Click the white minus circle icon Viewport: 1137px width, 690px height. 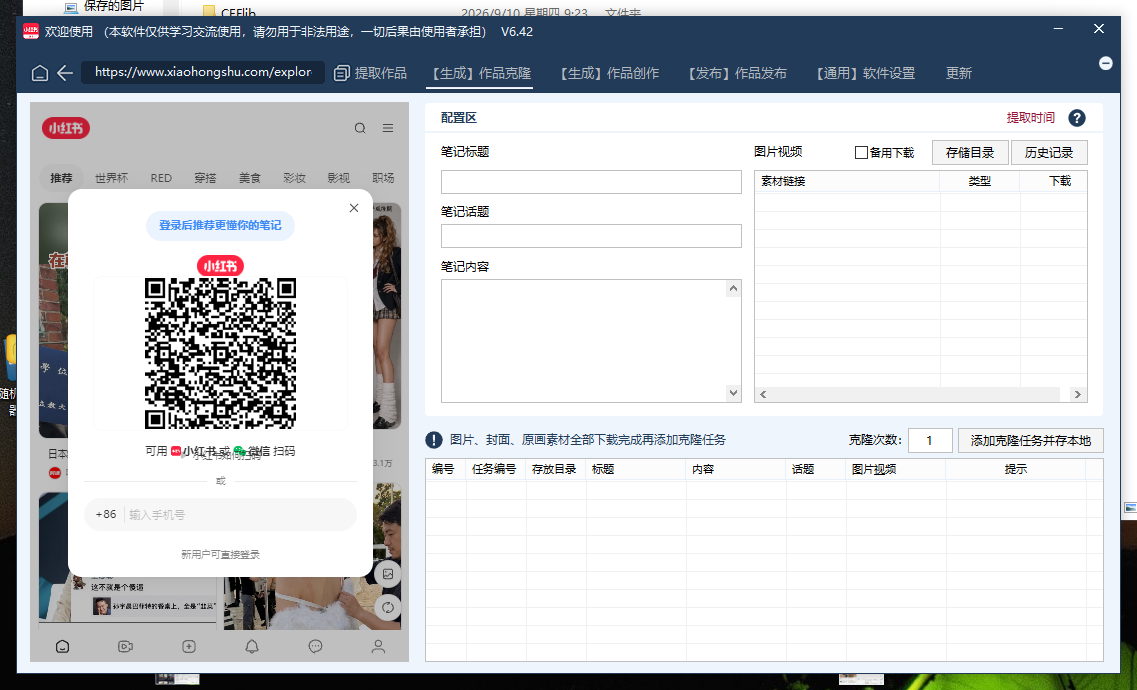[1106, 63]
